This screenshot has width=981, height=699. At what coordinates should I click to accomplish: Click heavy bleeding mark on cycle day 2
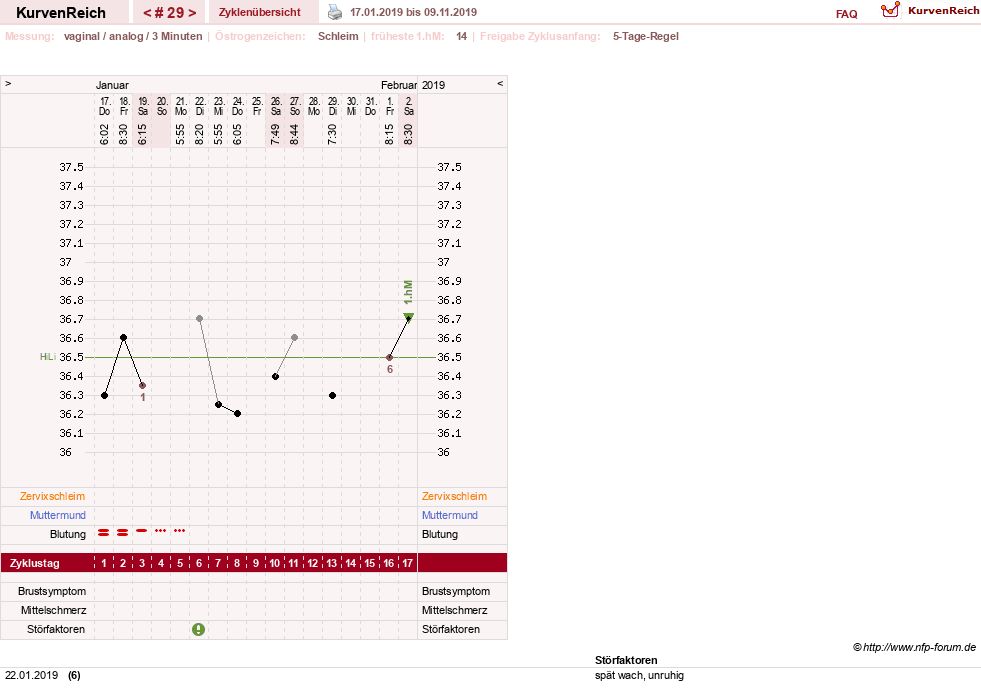(x=123, y=533)
